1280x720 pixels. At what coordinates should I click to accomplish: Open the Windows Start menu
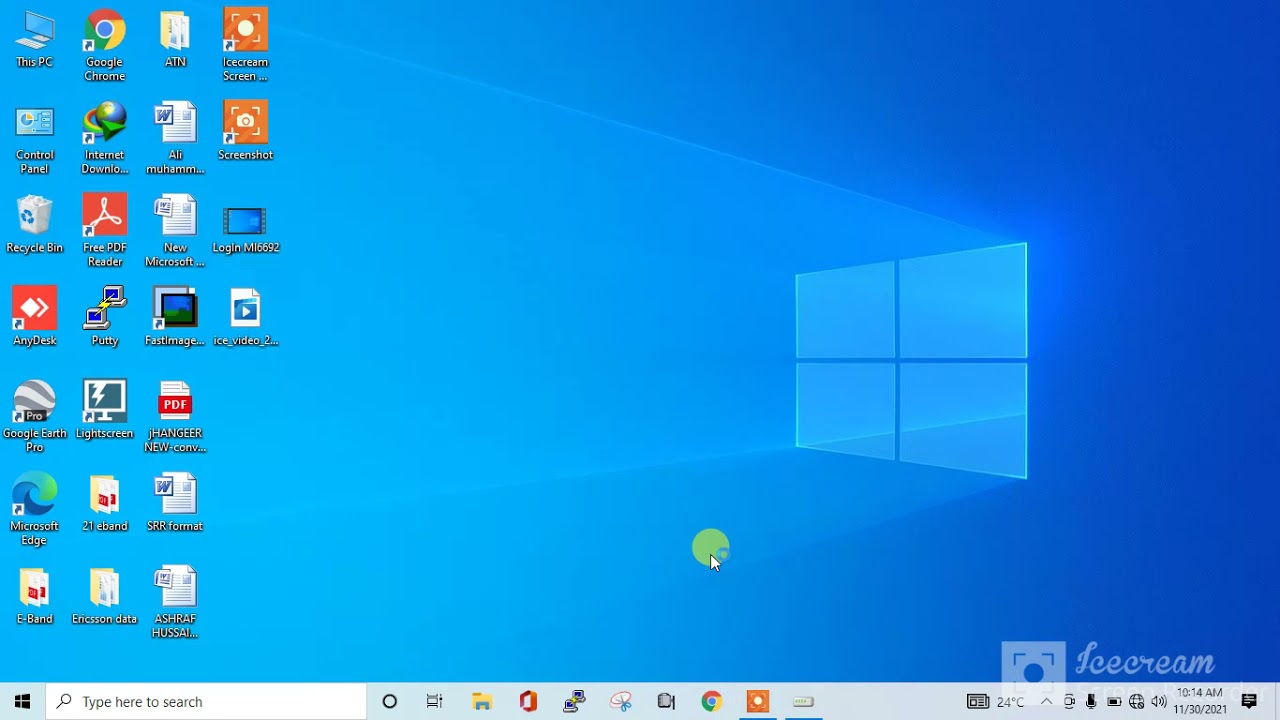pyautogui.click(x=22, y=702)
